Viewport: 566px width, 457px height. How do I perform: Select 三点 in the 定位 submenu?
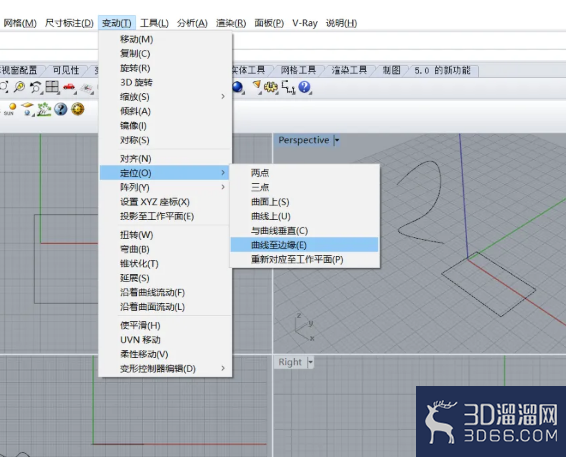coord(305,187)
